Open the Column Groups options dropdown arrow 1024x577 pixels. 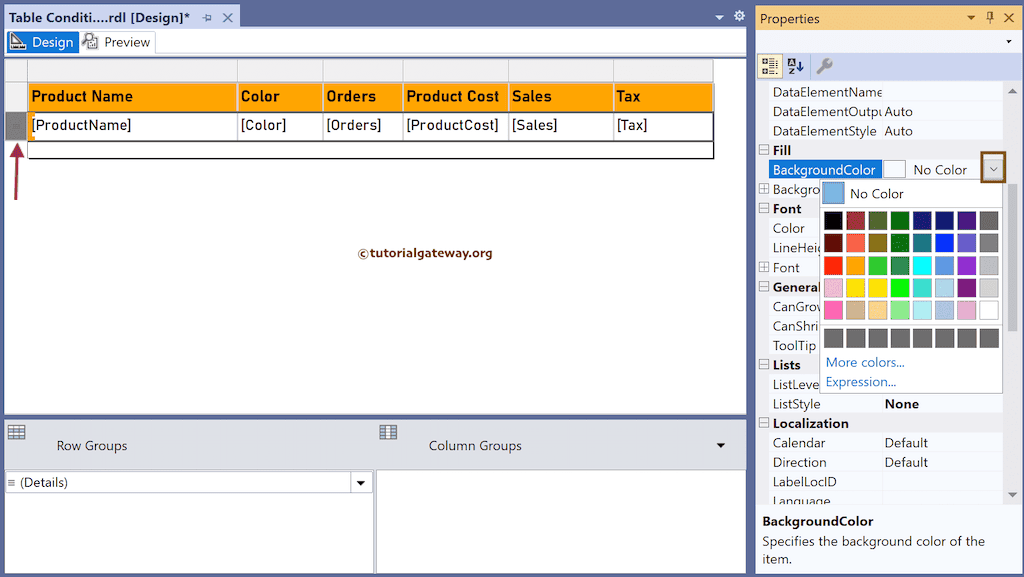pyautogui.click(x=721, y=446)
